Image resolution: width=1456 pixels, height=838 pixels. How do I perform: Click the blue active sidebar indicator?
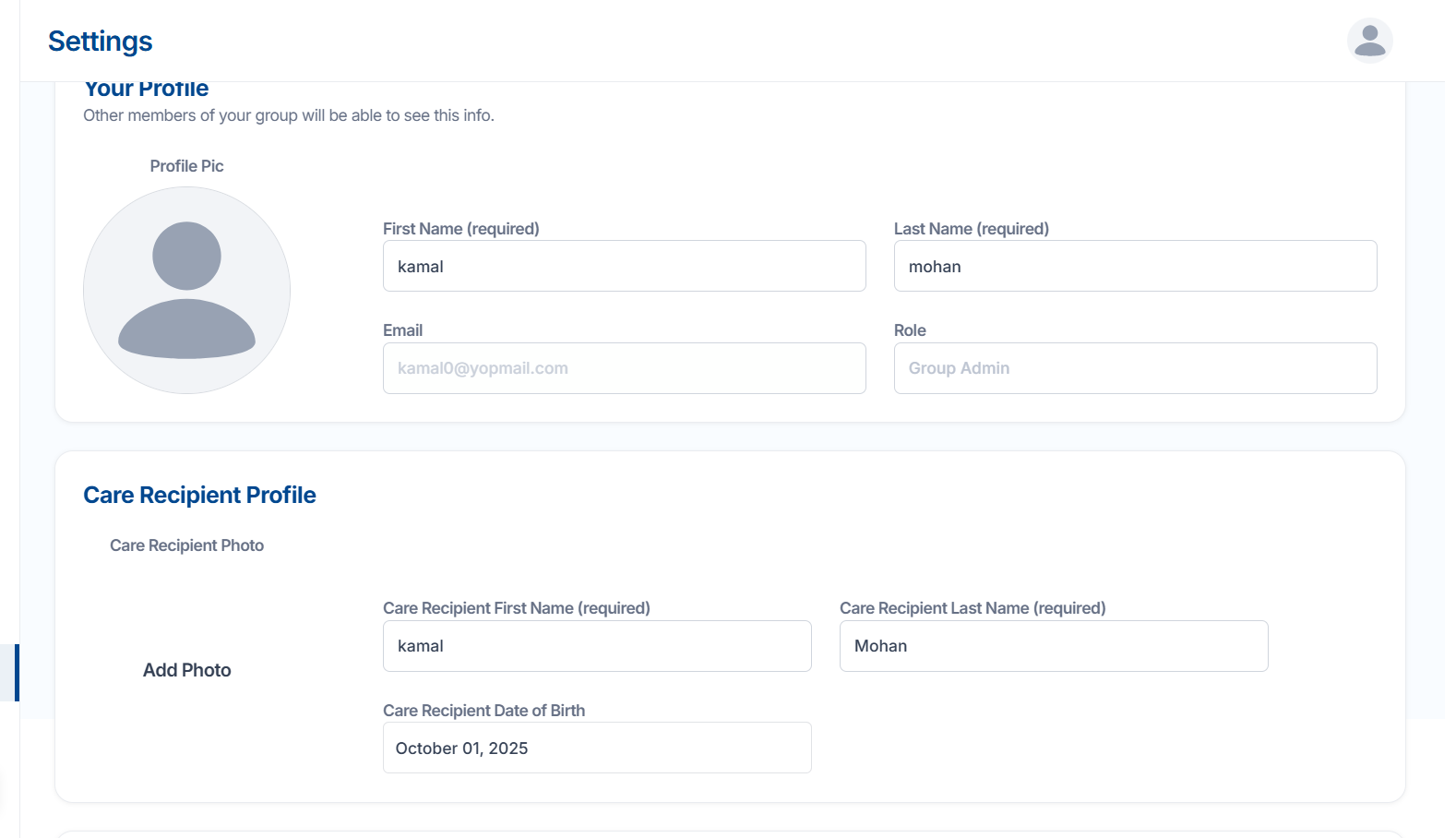(x=16, y=673)
